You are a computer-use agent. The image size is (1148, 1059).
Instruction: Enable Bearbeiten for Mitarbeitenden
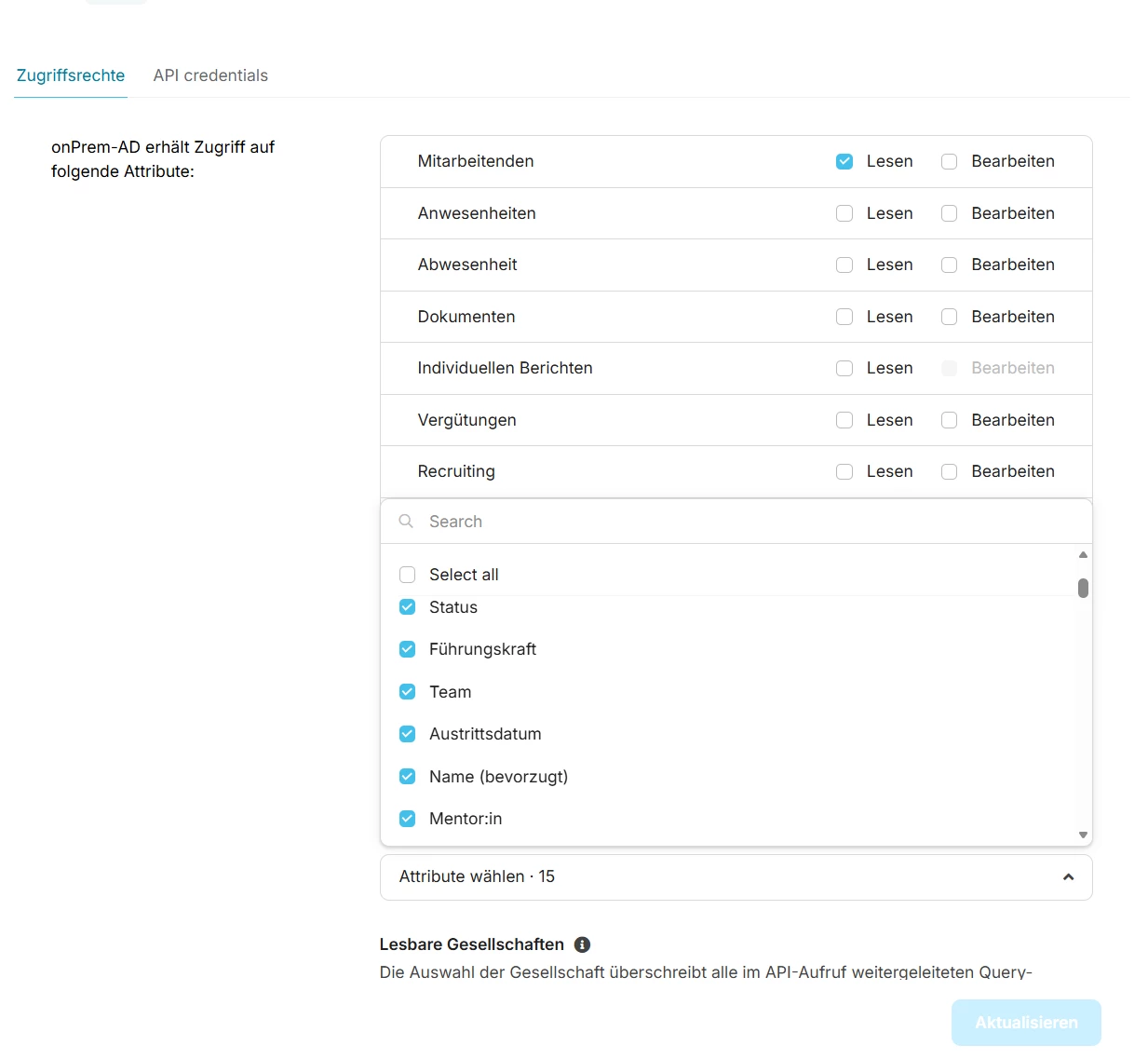pos(949,162)
